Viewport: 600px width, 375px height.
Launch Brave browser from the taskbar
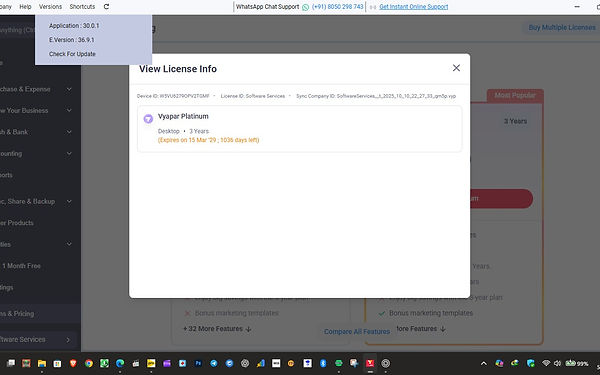[73, 363]
